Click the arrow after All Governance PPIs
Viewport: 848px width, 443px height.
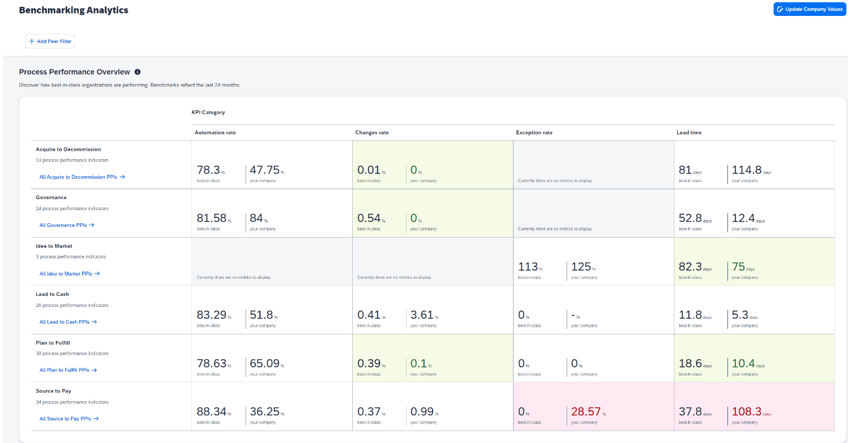[92, 225]
